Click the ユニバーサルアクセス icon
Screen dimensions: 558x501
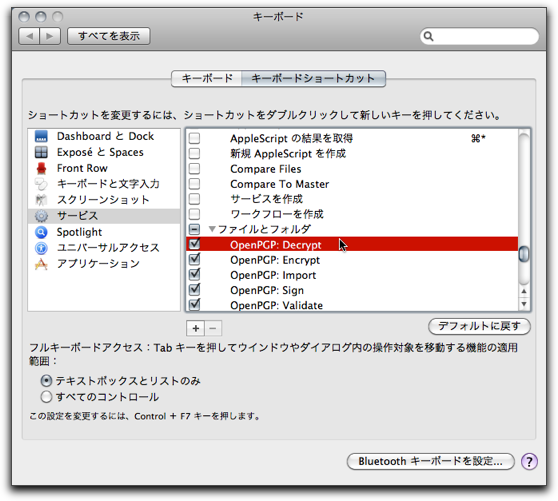(41, 248)
